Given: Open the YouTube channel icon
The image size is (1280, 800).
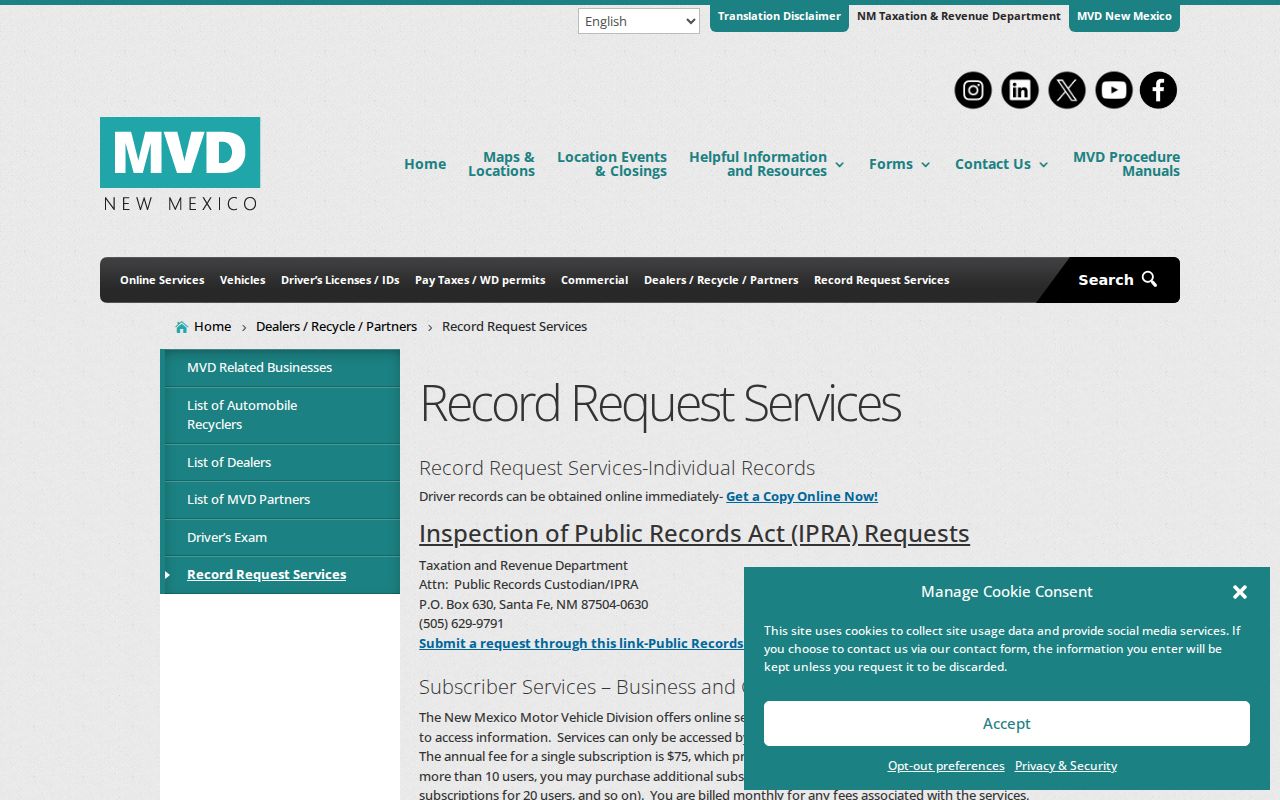Looking at the screenshot, I should 1113,90.
